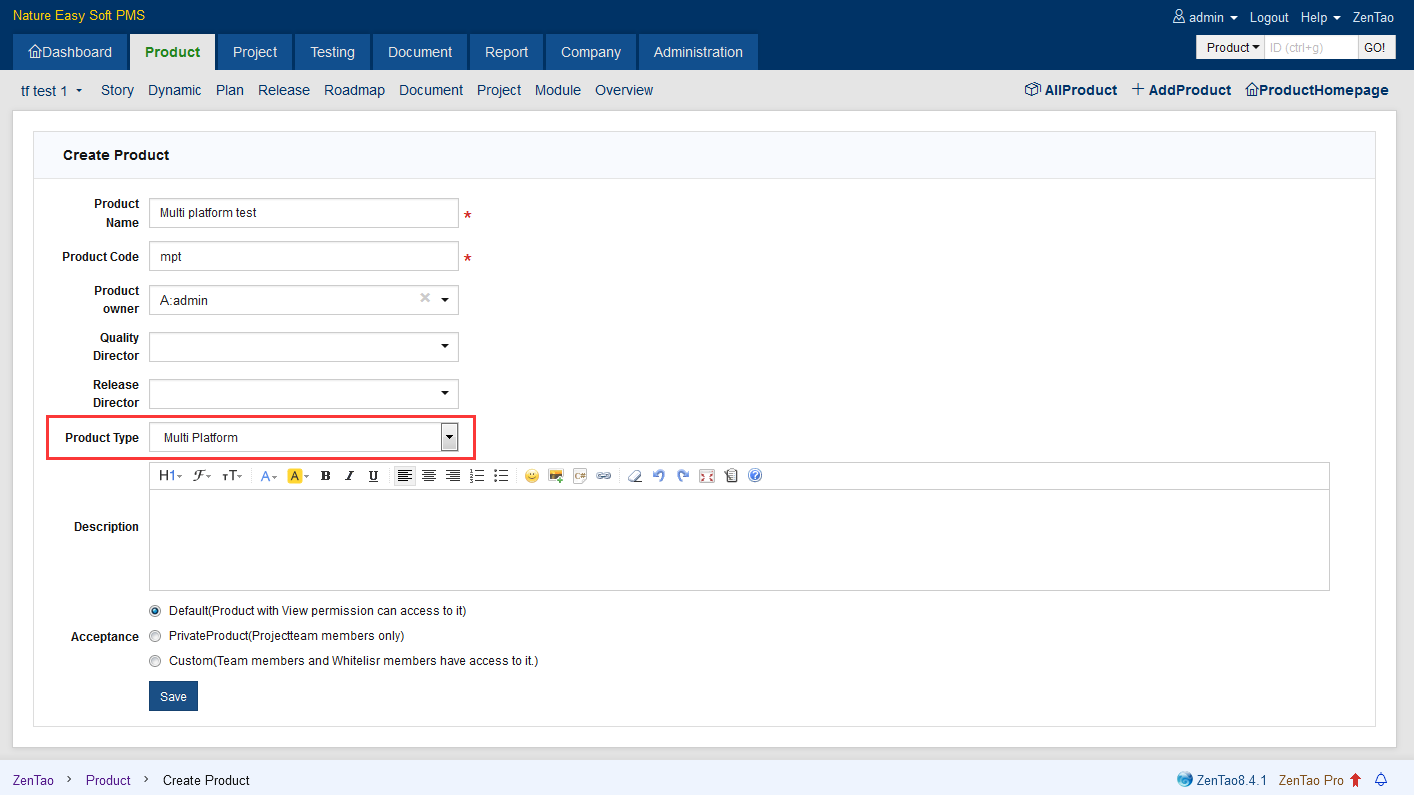Viewport: 1414px width, 795px height.
Task: Open the Product Type dropdown
Action: (x=303, y=437)
